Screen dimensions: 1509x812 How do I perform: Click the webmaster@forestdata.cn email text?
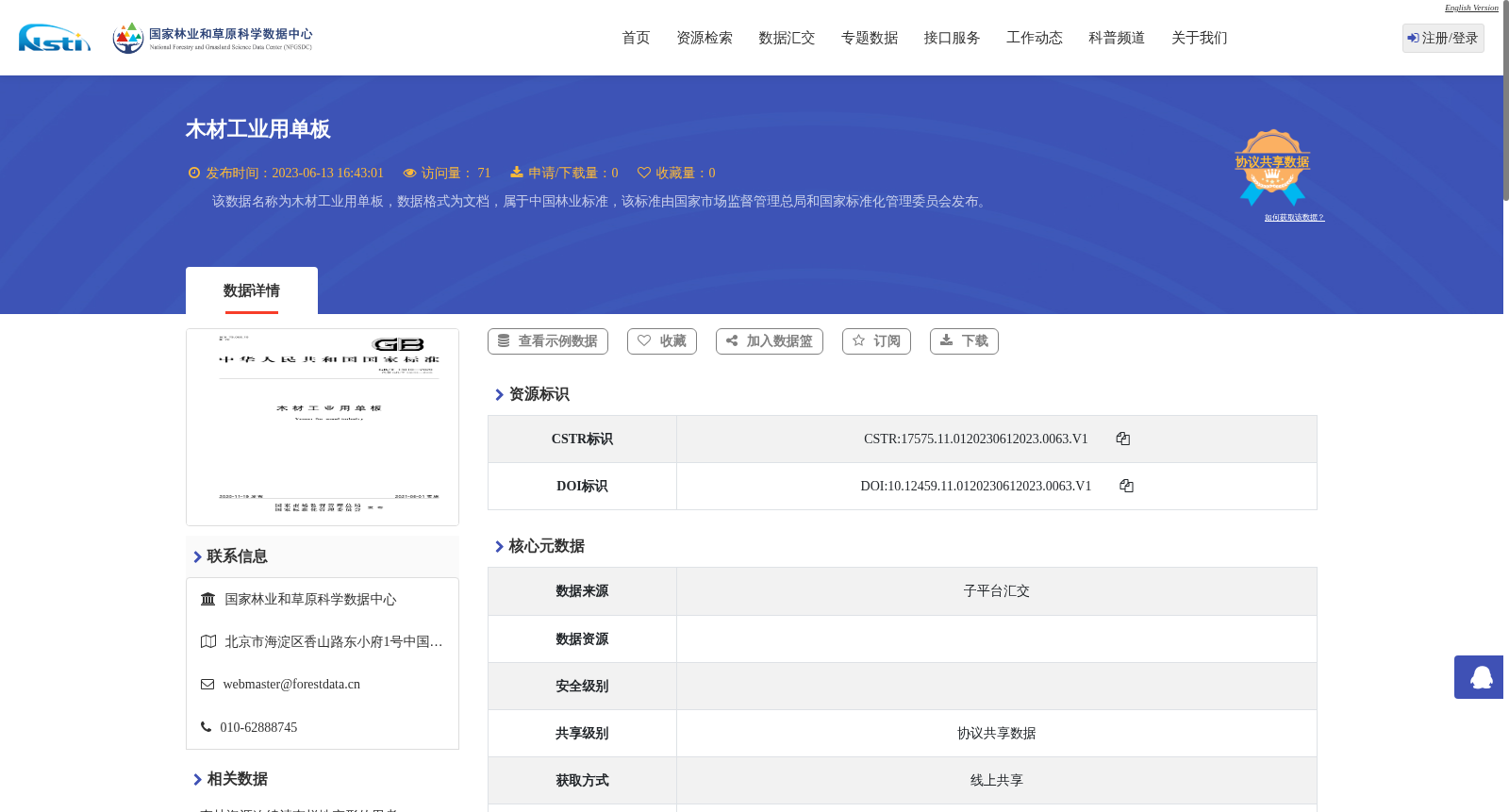point(291,685)
